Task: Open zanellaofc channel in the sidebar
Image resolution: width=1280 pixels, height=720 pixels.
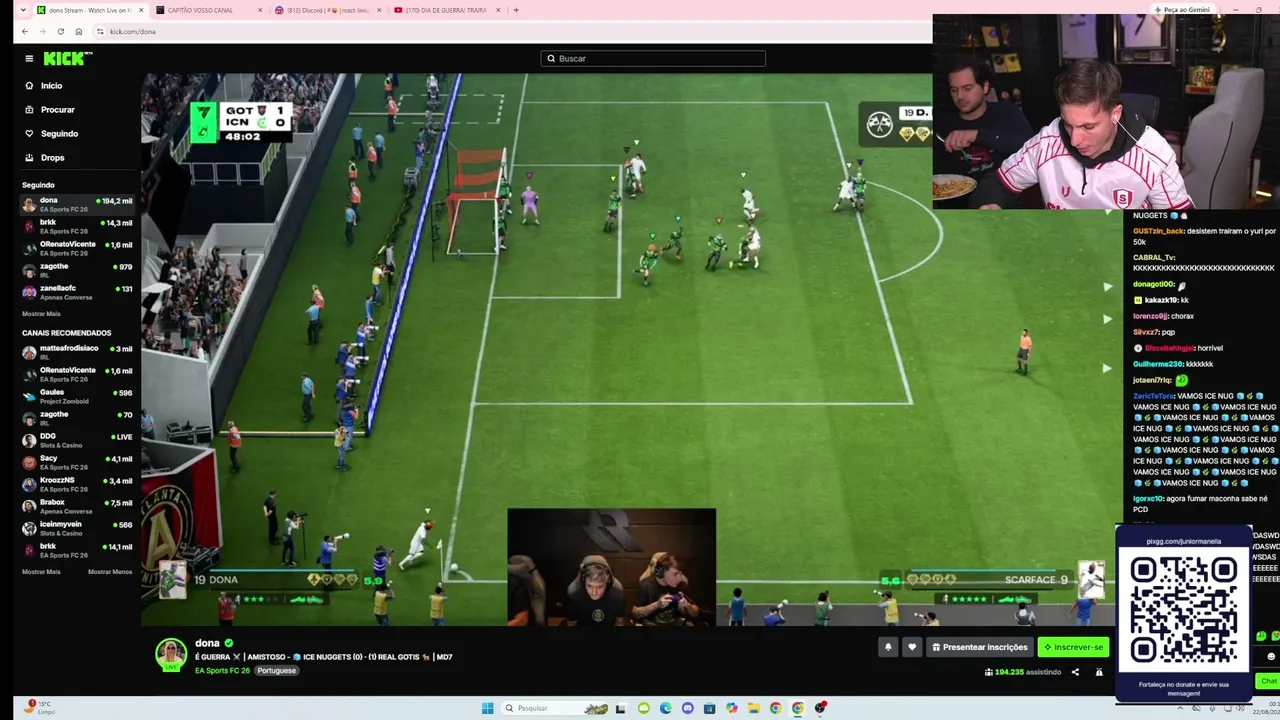Action: [78, 292]
